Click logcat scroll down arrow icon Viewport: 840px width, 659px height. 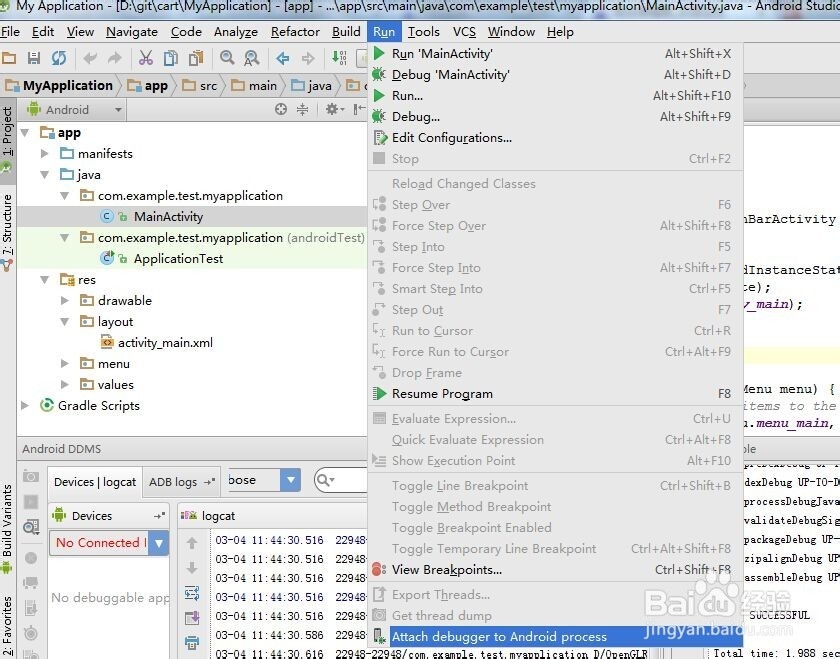192,568
